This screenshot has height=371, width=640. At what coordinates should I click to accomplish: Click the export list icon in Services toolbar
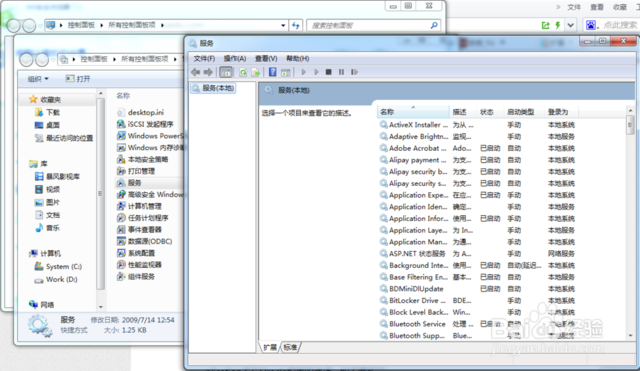tap(256, 72)
